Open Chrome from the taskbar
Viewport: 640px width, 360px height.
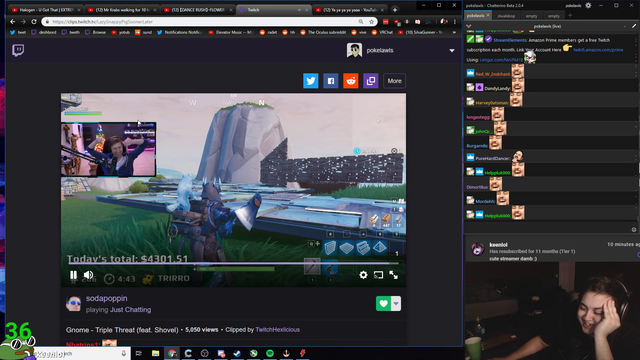coord(172,353)
